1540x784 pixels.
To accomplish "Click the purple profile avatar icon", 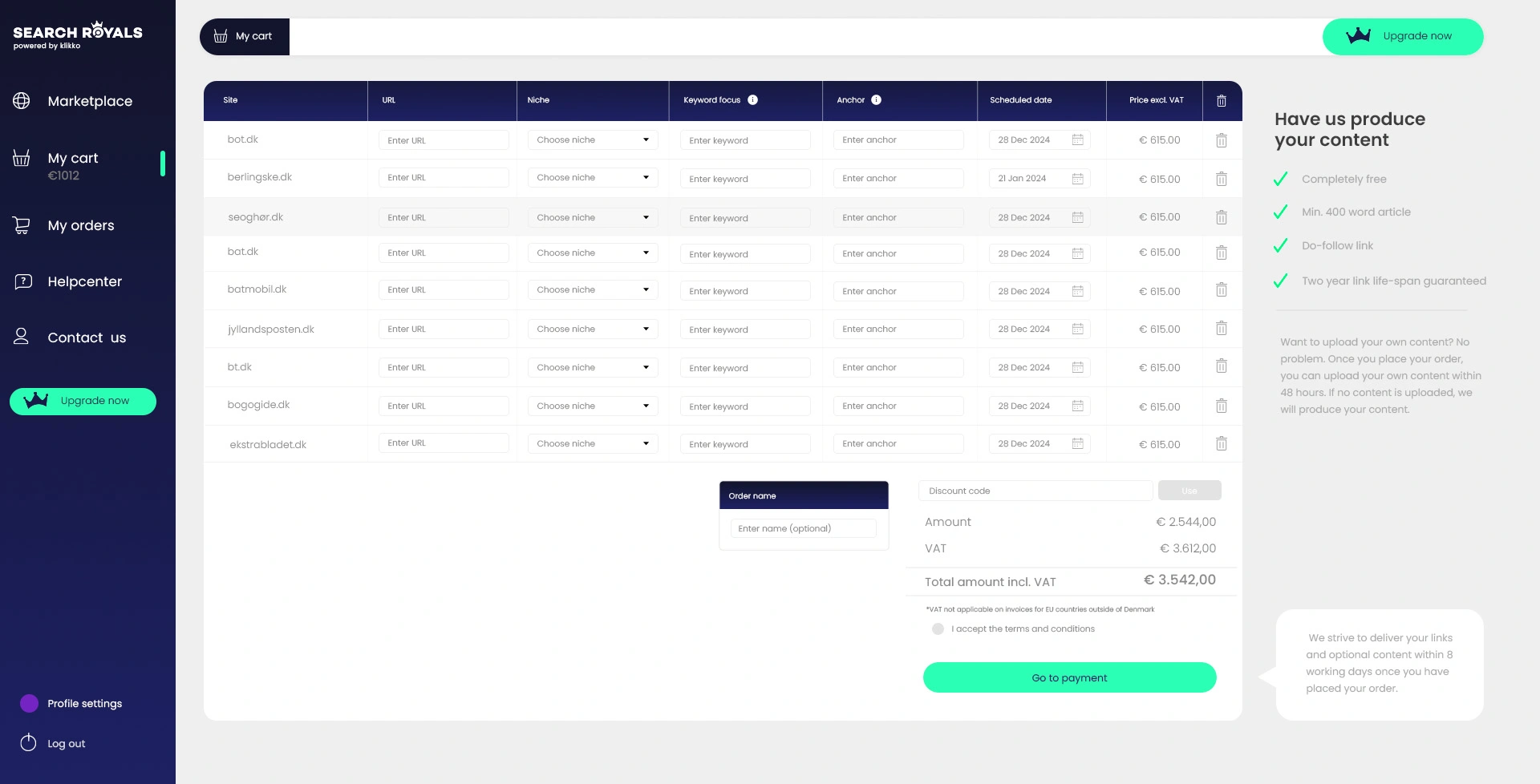I will (x=29, y=703).
